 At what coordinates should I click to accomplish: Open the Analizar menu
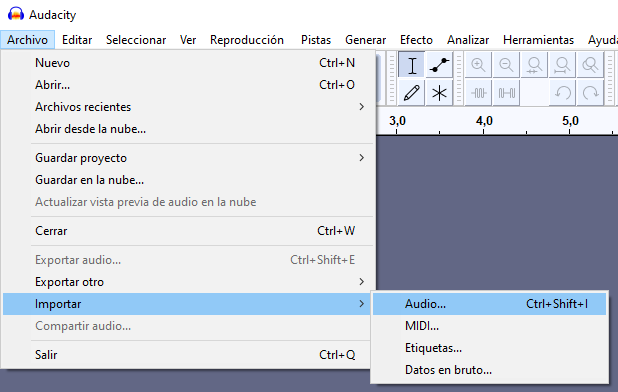coord(468,40)
